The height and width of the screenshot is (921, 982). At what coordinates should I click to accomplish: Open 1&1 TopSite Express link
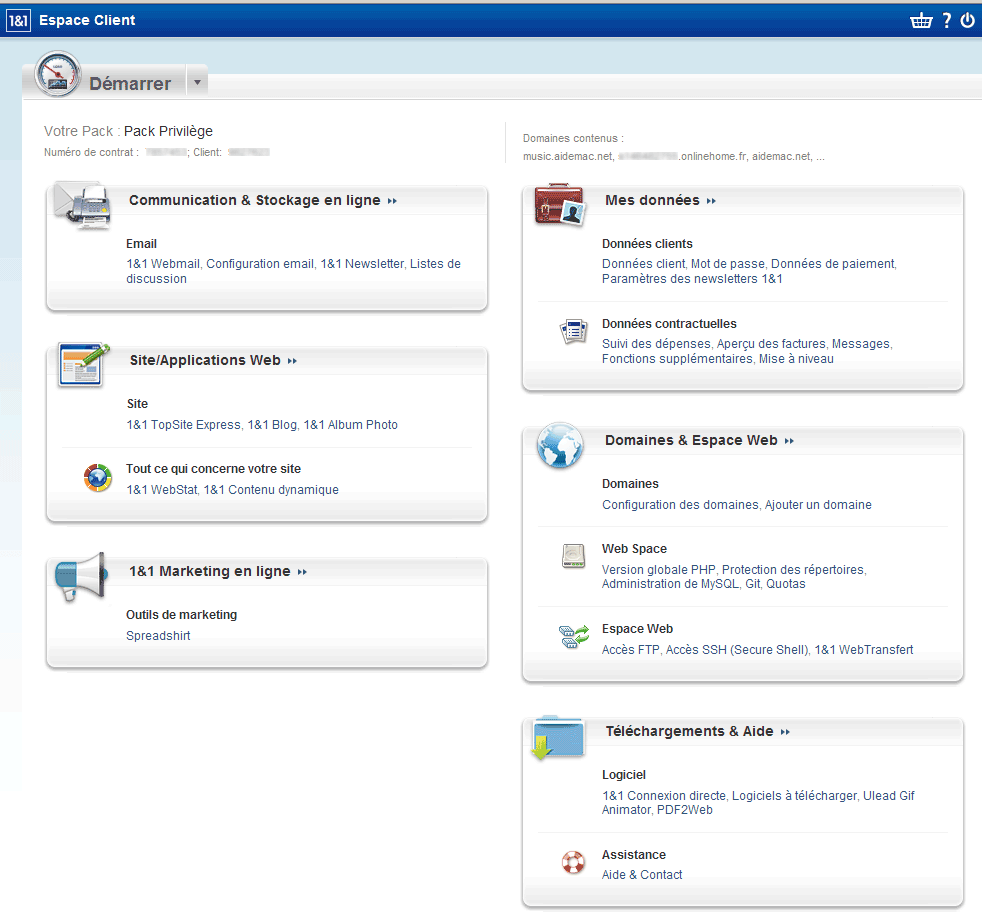183,425
